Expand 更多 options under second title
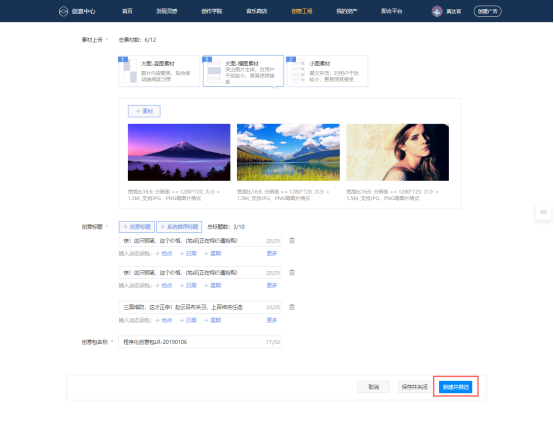 pos(272,285)
